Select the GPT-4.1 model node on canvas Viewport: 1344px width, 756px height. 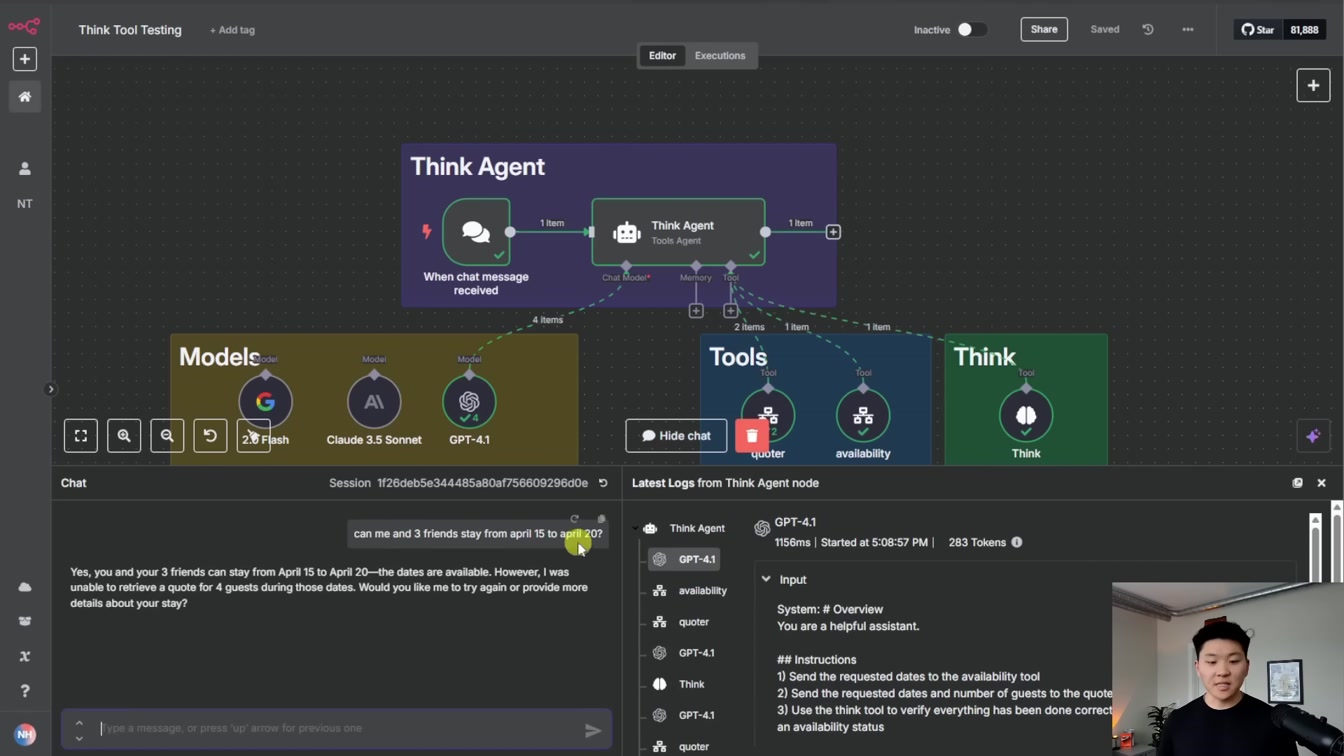[x=469, y=402]
